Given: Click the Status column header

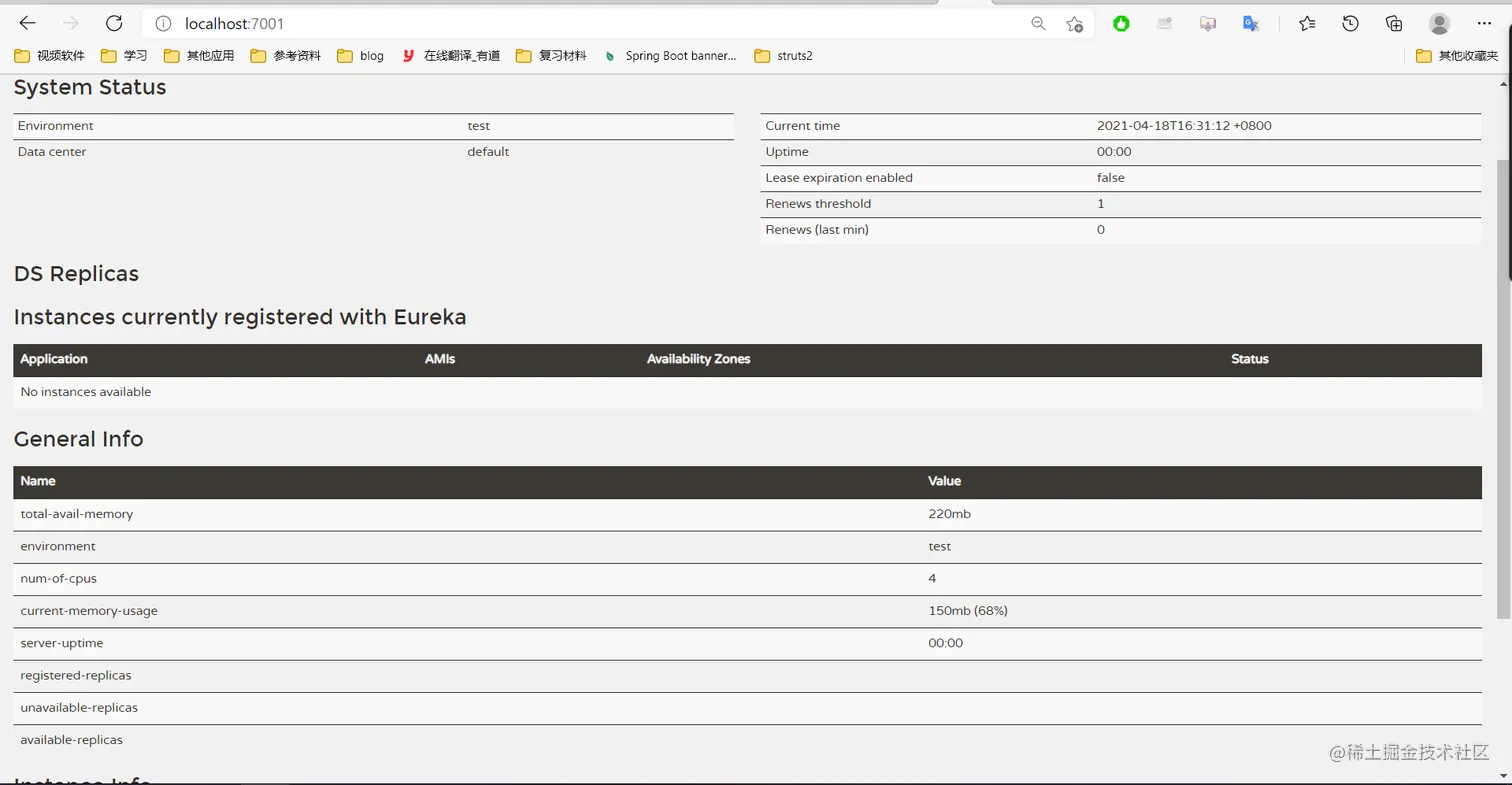Looking at the screenshot, I should (x=1250, y=359).
